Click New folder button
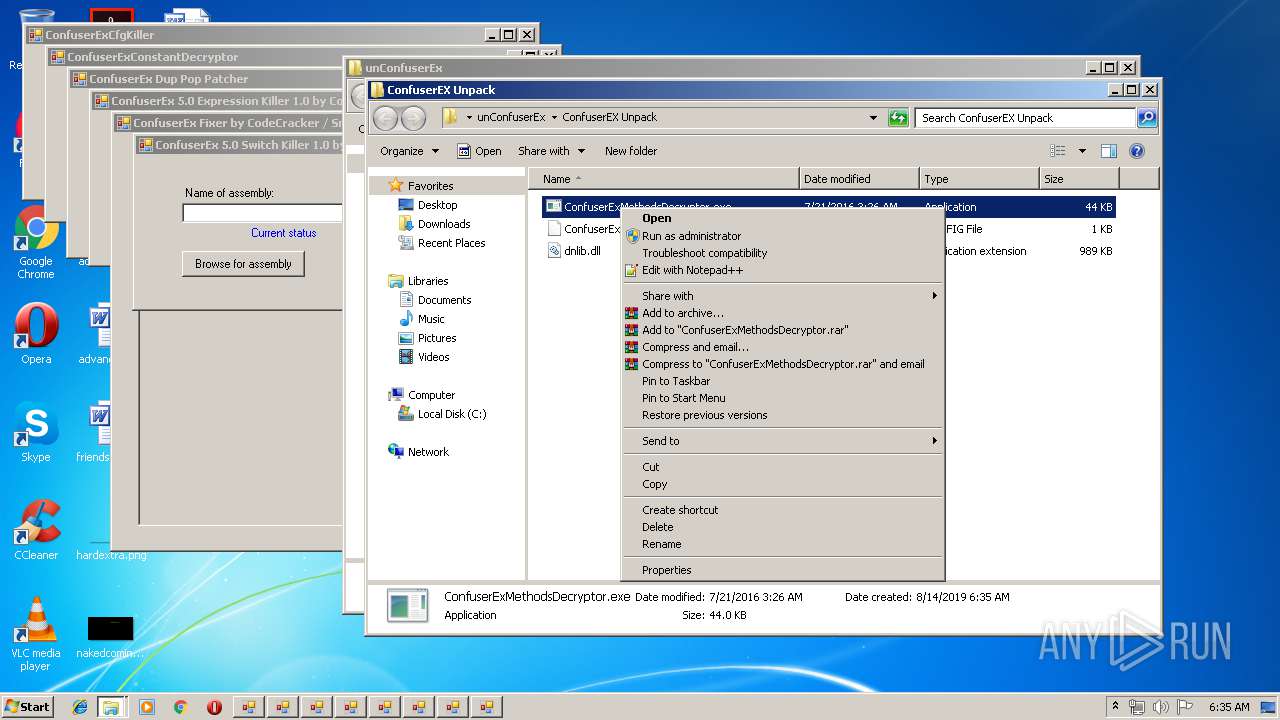1280x720 pixels. click(x=631, y=151)
